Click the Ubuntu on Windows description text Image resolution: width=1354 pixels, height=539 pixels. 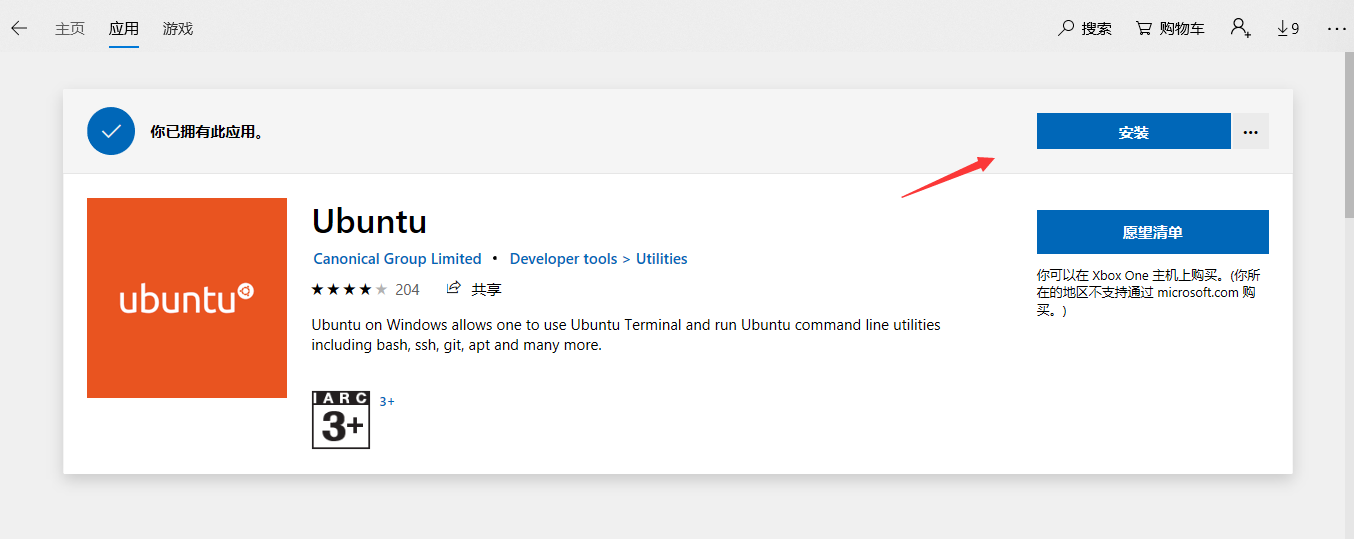coord(626,335)
